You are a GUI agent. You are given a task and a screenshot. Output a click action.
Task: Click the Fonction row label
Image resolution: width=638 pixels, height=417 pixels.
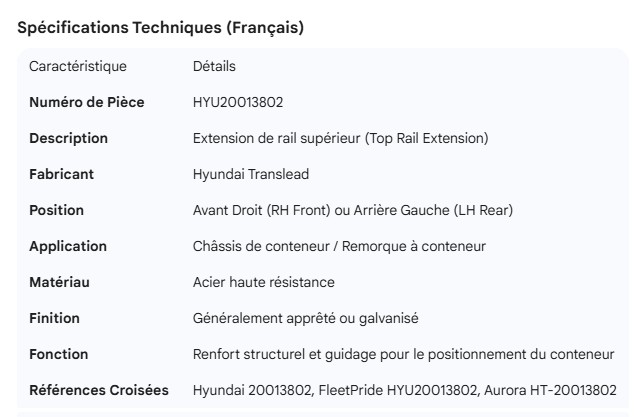tap(58, 354)
